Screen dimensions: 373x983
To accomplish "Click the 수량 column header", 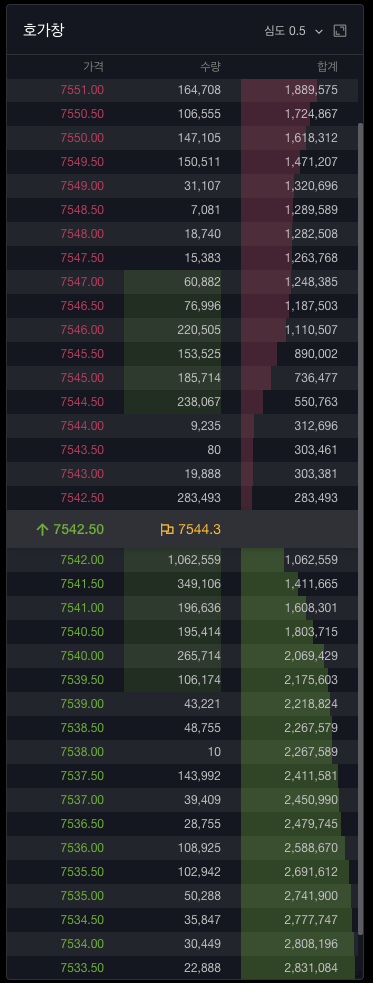I will [x=211, y=66].
